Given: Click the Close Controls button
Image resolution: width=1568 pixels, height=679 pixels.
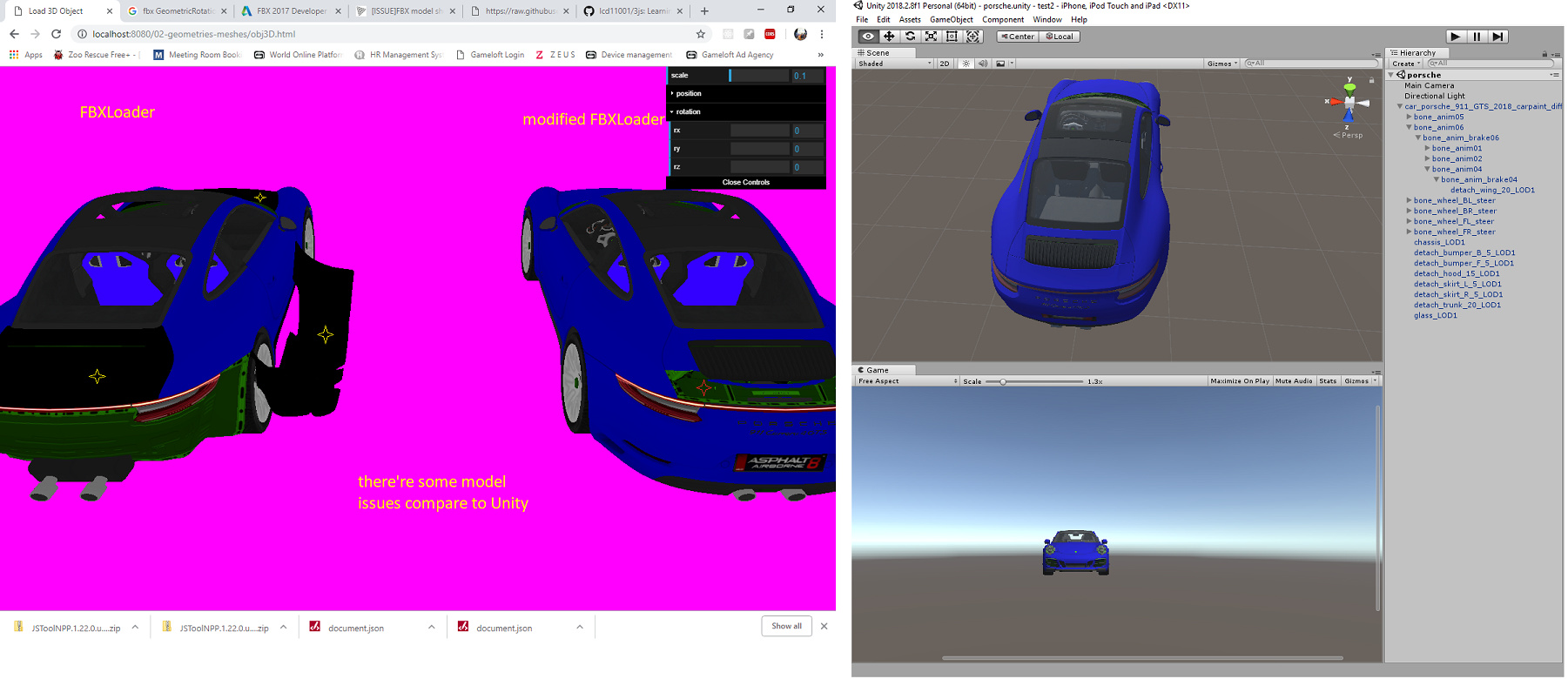Looking at the screenshot, I should 745,182.
